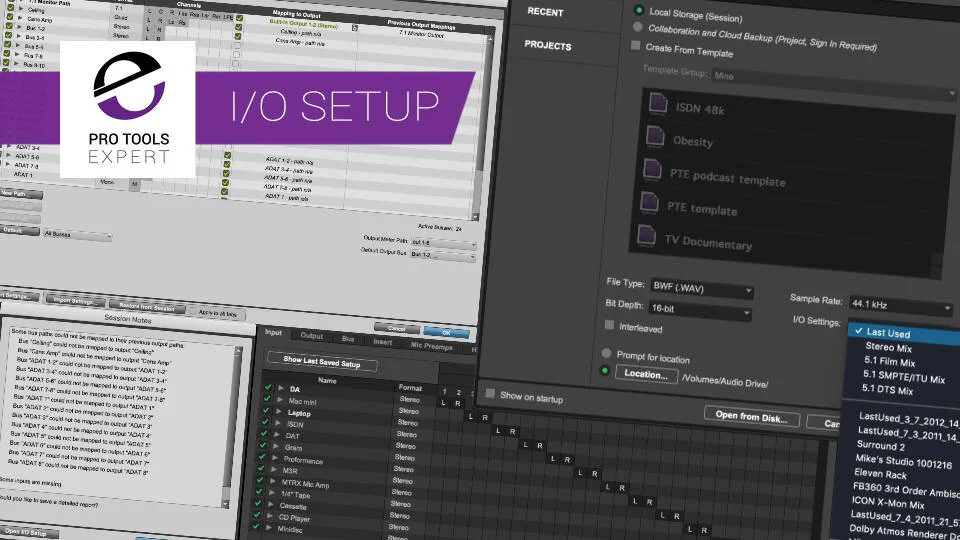Switch to the Insert tab
This screenshot has width=960, height=540.
pos(383,342)
